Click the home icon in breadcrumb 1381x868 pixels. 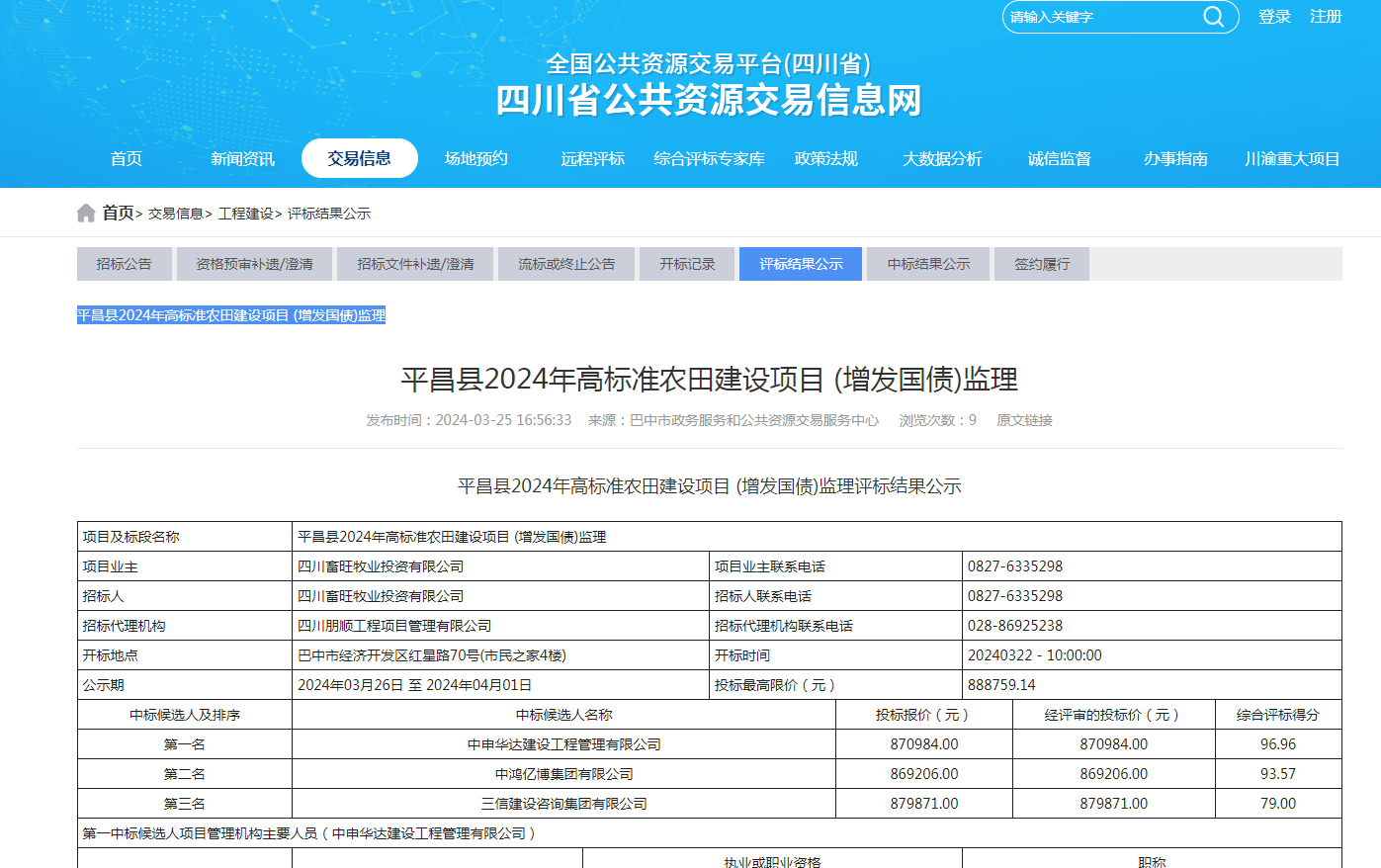[x=86, y=214]
